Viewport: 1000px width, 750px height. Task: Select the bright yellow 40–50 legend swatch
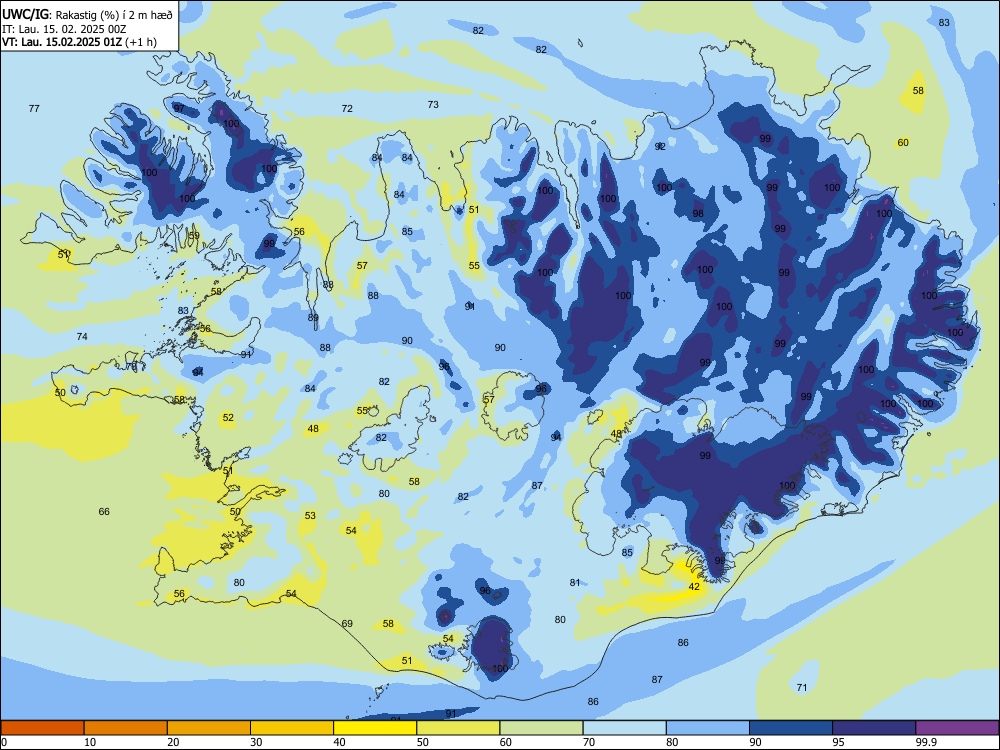coord(375,728)
